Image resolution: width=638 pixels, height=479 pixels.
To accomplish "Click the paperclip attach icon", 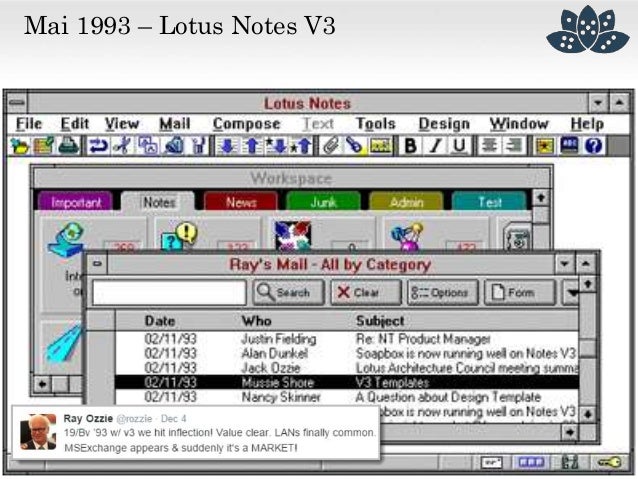I will (x=331, y=146).
